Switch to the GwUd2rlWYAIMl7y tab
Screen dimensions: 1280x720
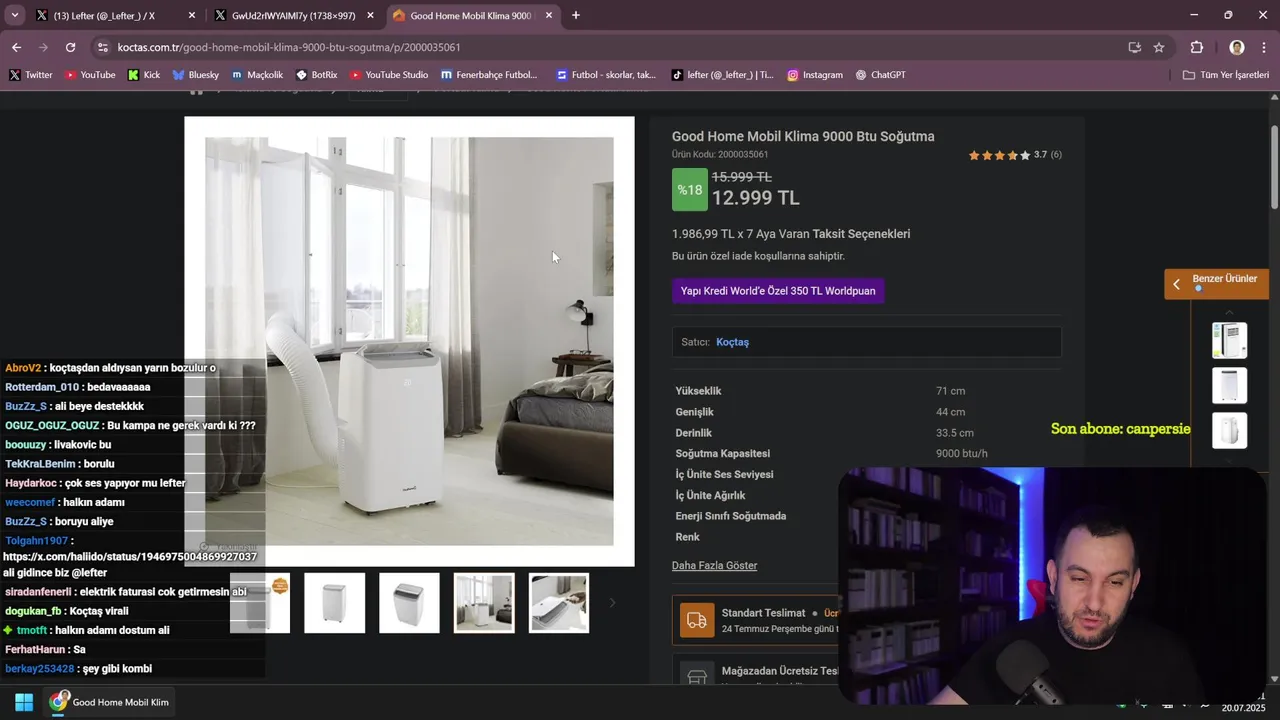(293, 16)
